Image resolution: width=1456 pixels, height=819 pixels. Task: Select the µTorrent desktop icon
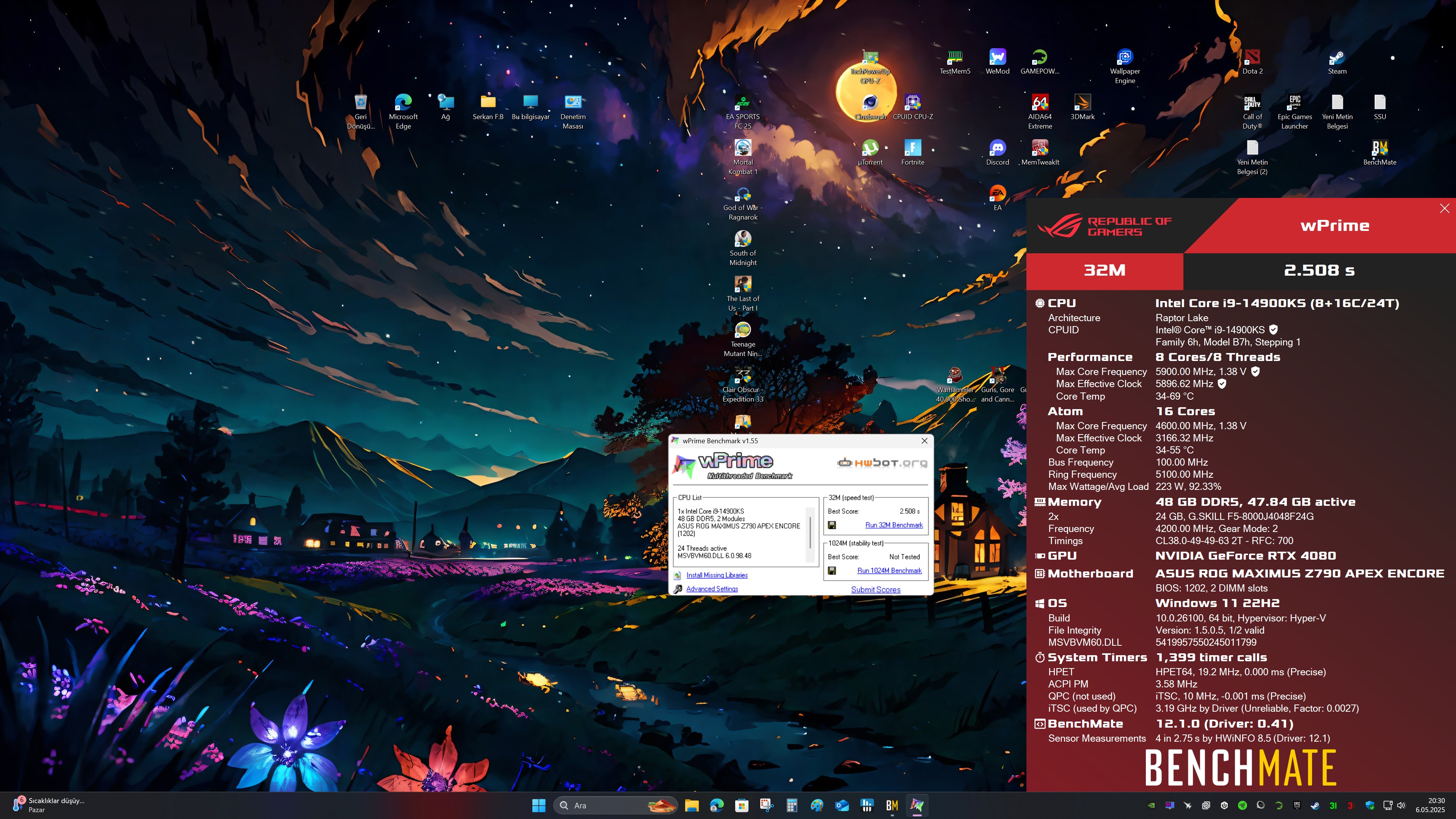click(871, 152)
